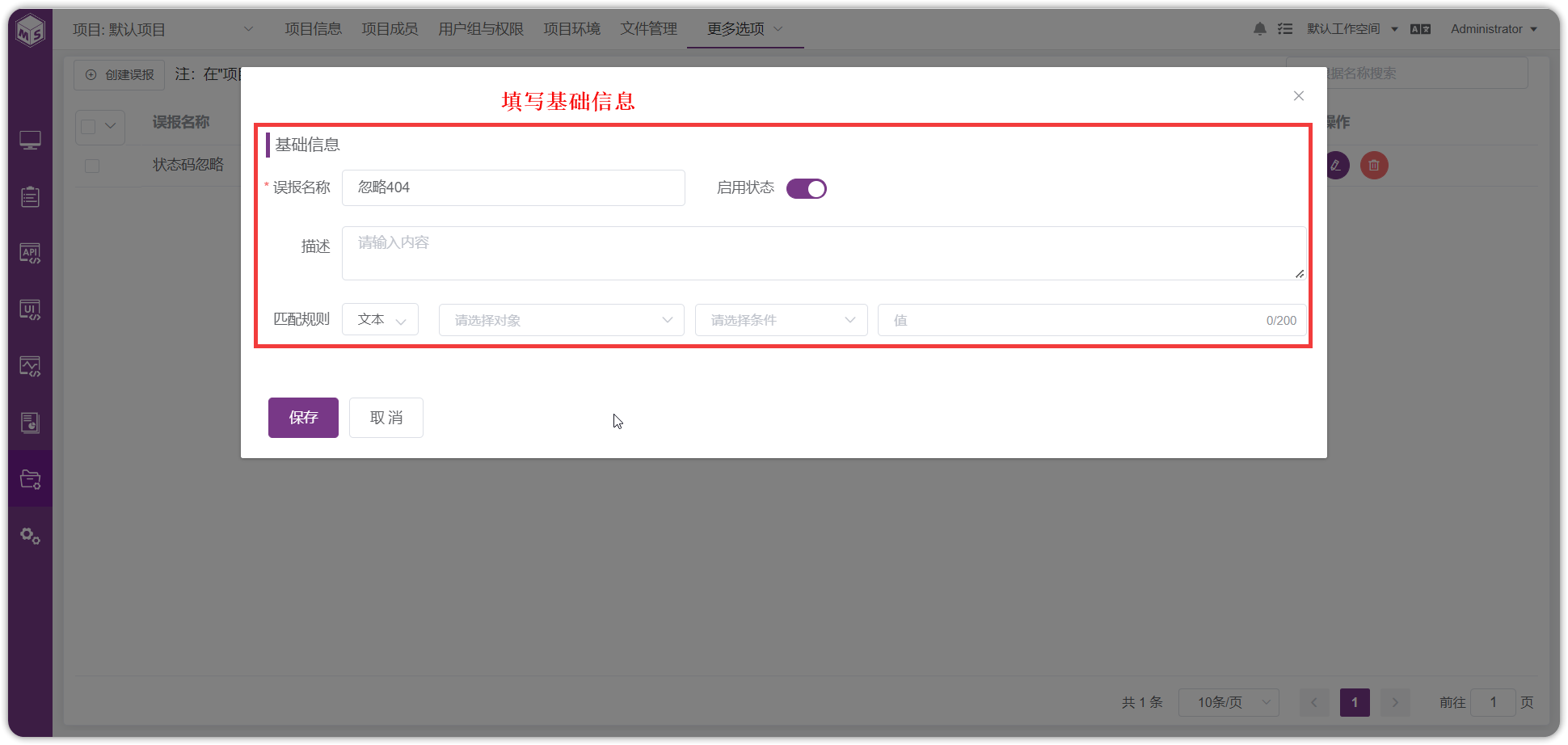
Task: Click the purple edit icon in table row
Action: tap(1336, 166)
